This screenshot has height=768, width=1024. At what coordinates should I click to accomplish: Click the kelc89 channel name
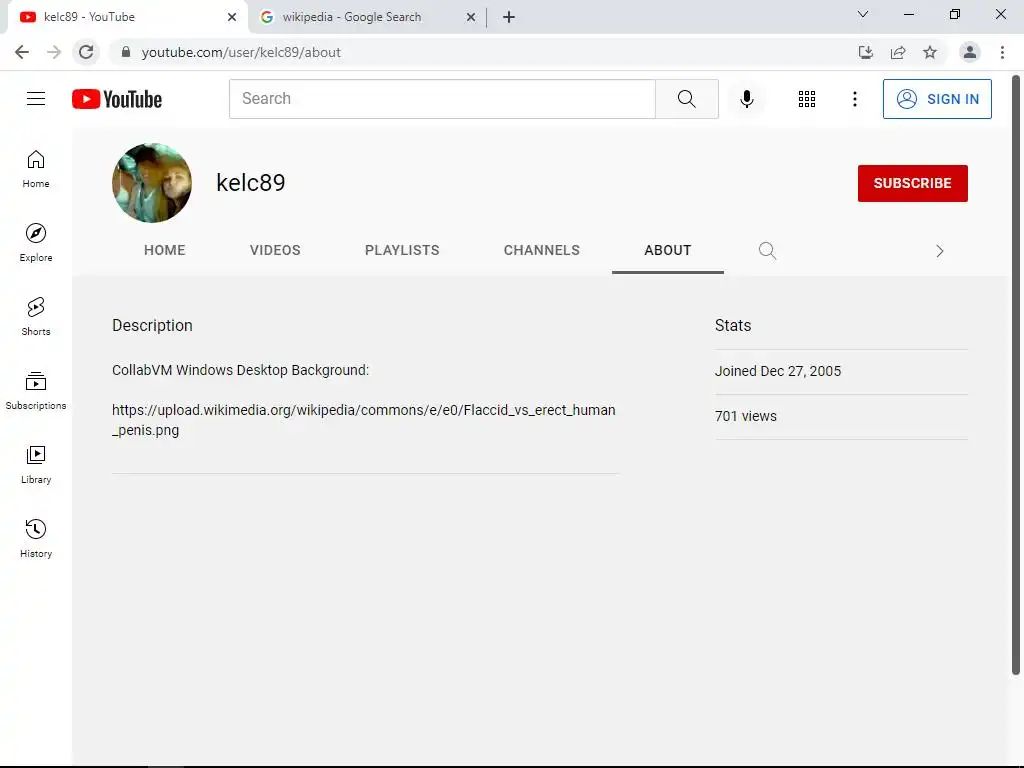(x=250, y=183)
